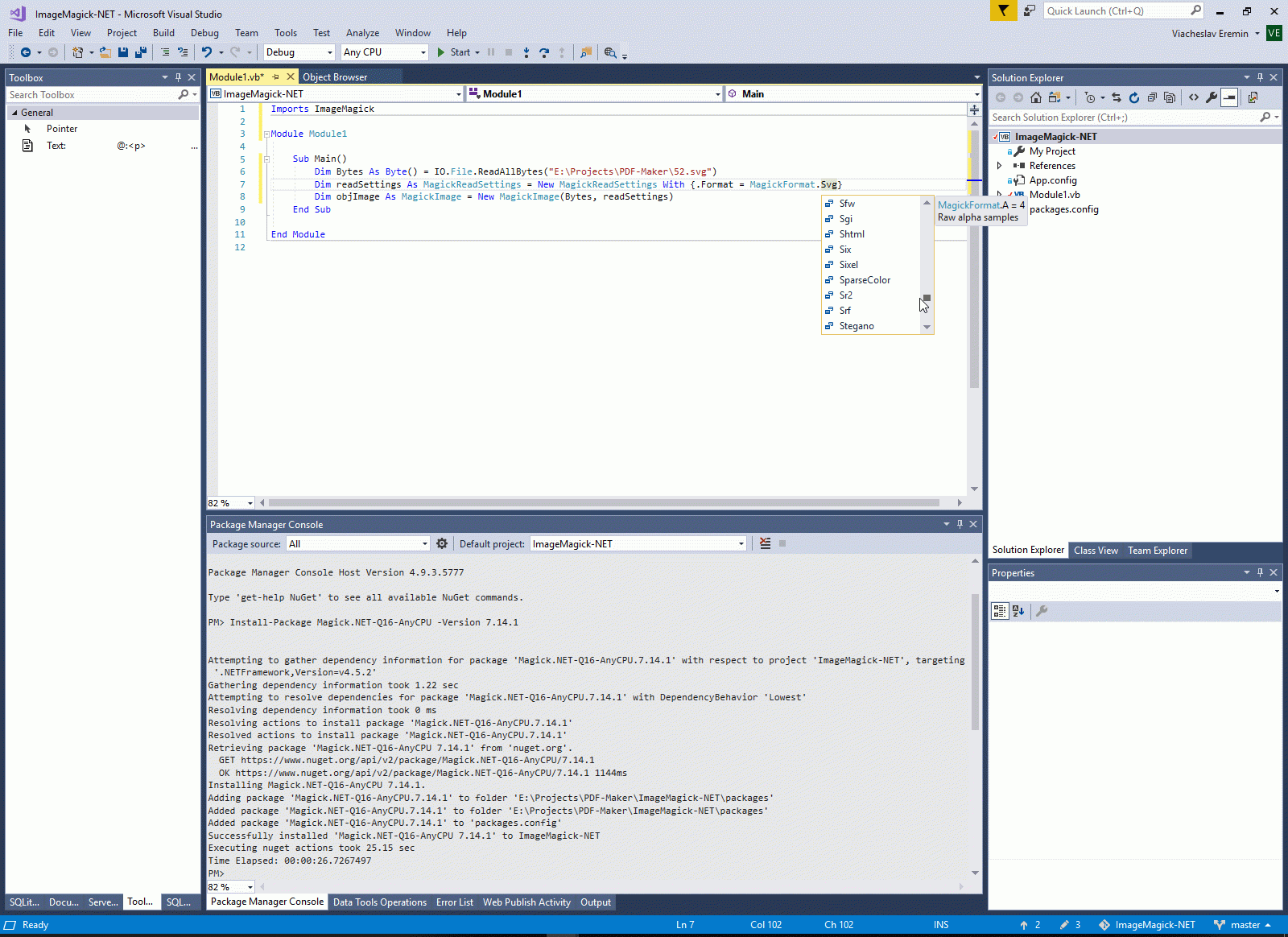Toggle Auto Hide pin on Package Manager Console
This screenshot has width=1288, height=937.
tap(960, 524)
